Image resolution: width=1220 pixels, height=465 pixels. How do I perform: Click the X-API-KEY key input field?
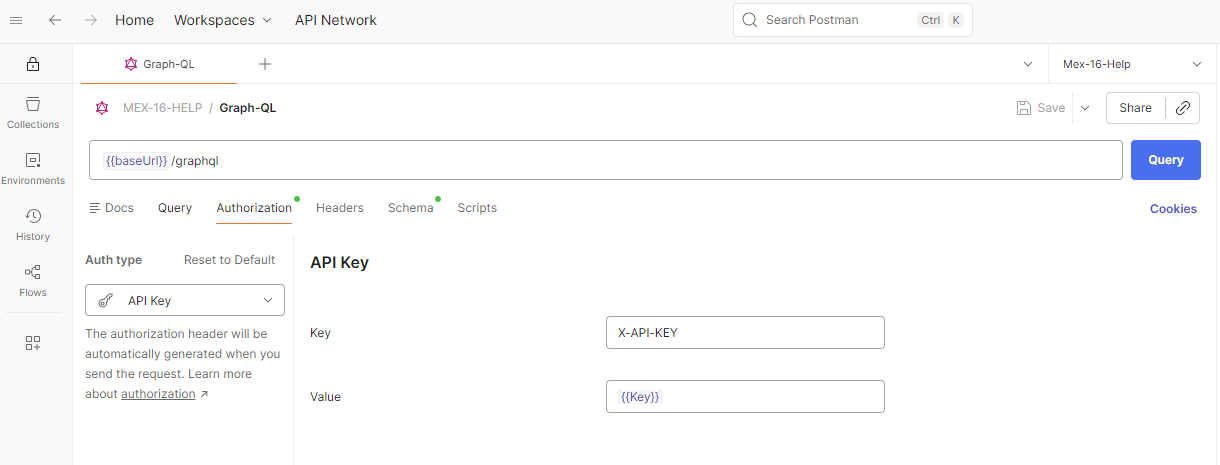[745, 332]
